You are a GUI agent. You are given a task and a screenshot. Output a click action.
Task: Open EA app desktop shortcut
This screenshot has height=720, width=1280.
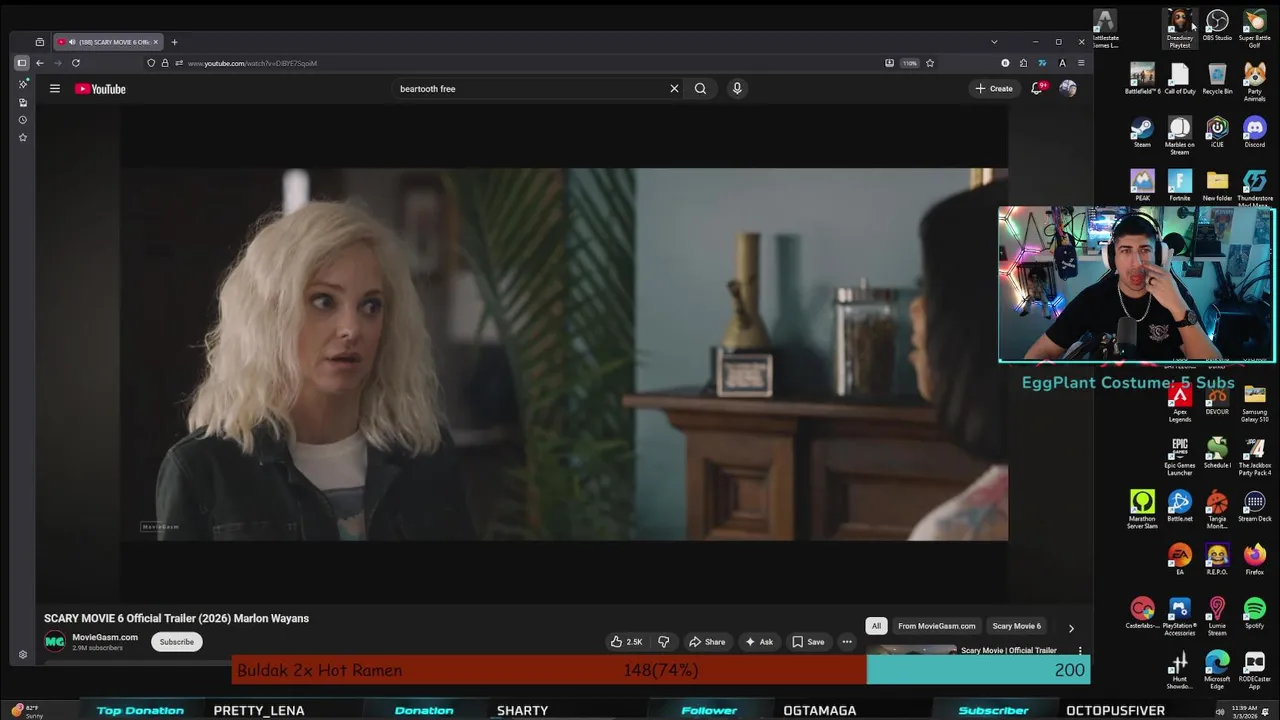tap(1180, 560)
